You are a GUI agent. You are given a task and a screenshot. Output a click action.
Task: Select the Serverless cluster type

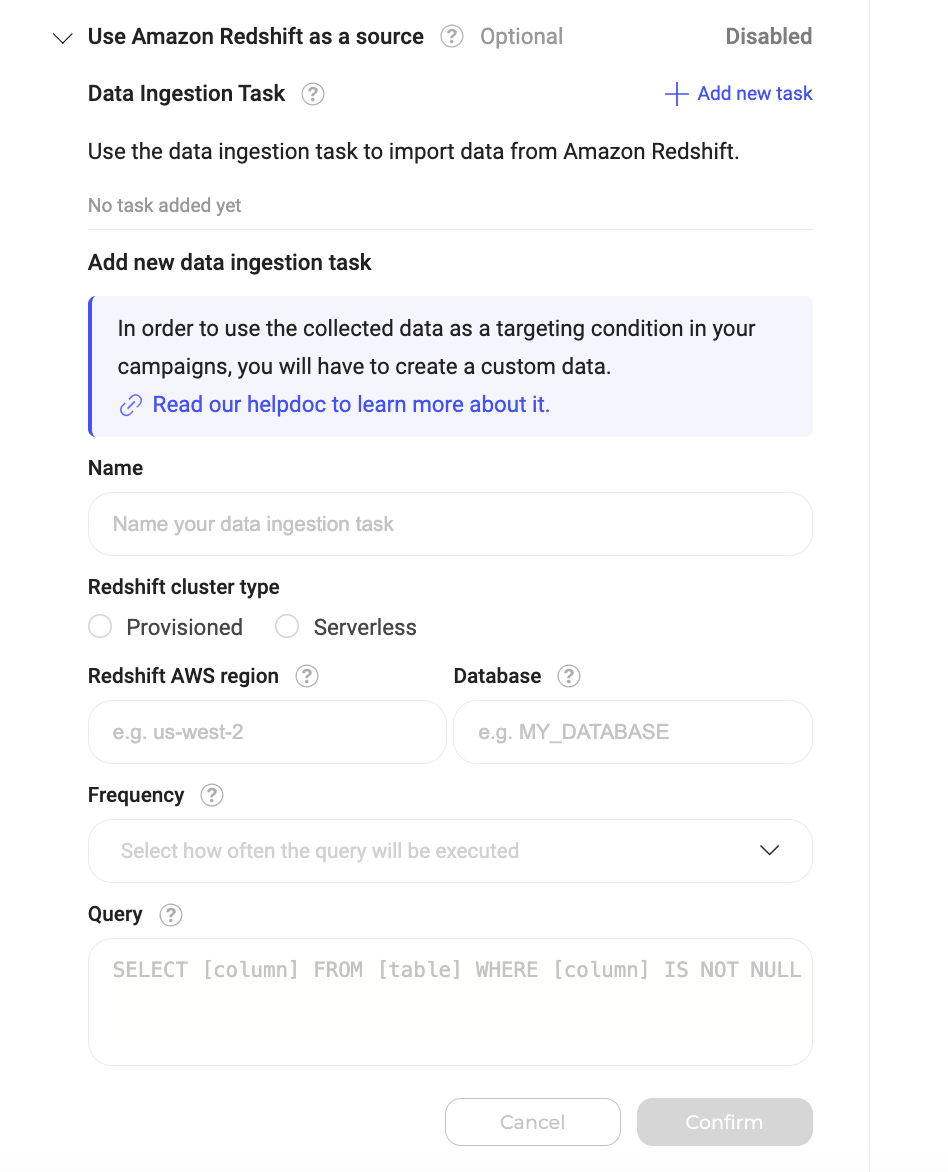[287, 627]
